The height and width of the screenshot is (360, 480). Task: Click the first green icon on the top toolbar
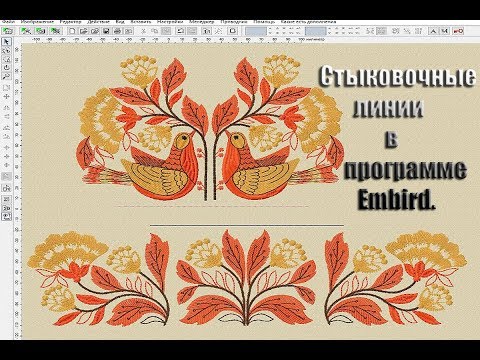tap(7, 31)
